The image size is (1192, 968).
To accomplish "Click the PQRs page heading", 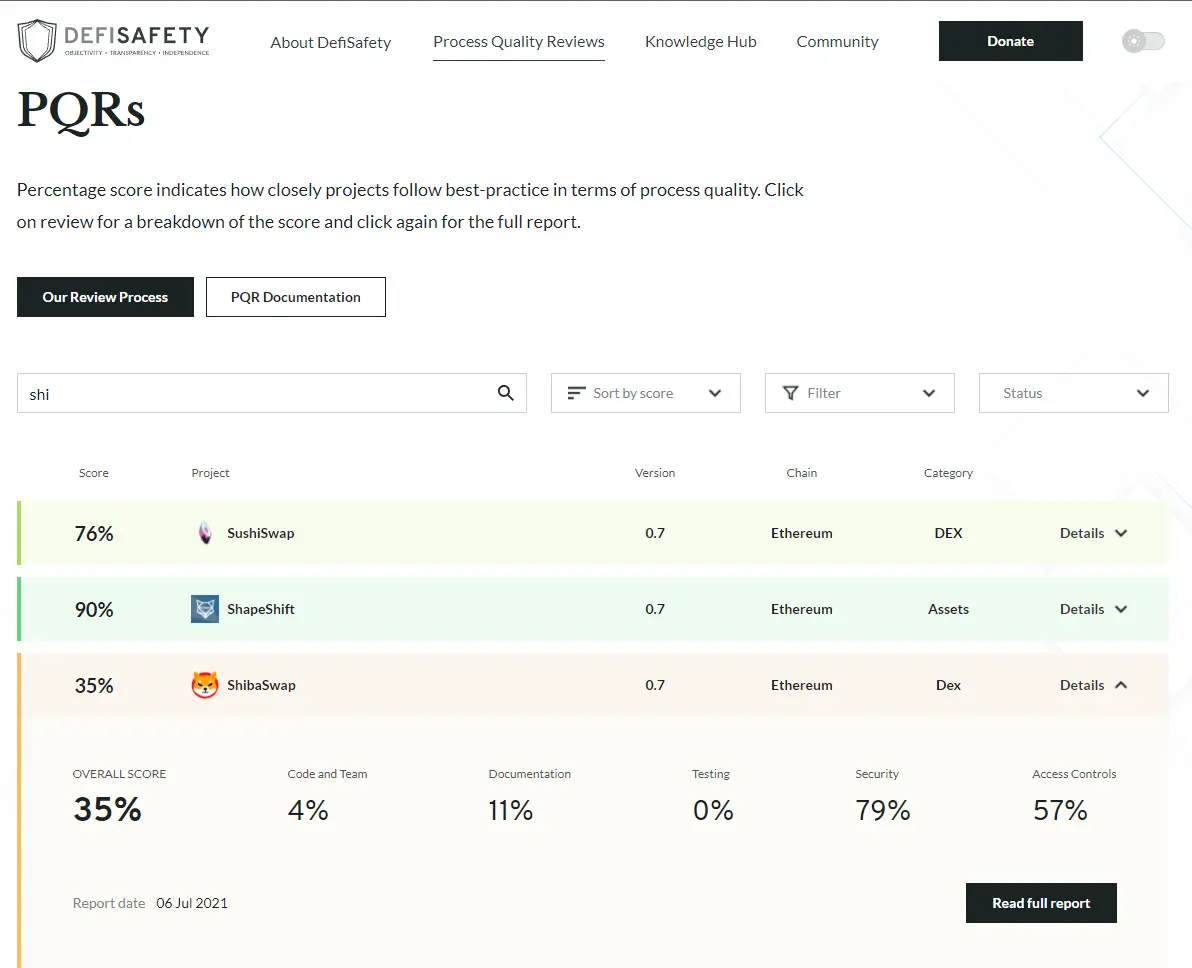I will coord(81,112).
